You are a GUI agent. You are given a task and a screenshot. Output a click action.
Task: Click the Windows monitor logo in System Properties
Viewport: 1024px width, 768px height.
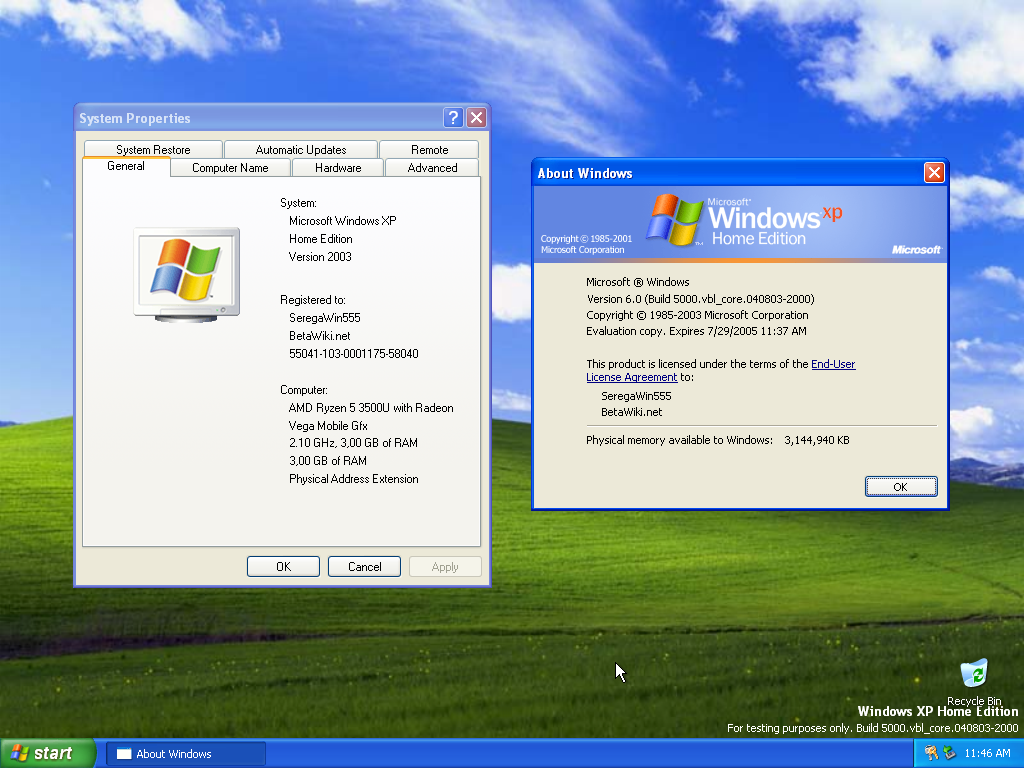(x=187, y=274)
